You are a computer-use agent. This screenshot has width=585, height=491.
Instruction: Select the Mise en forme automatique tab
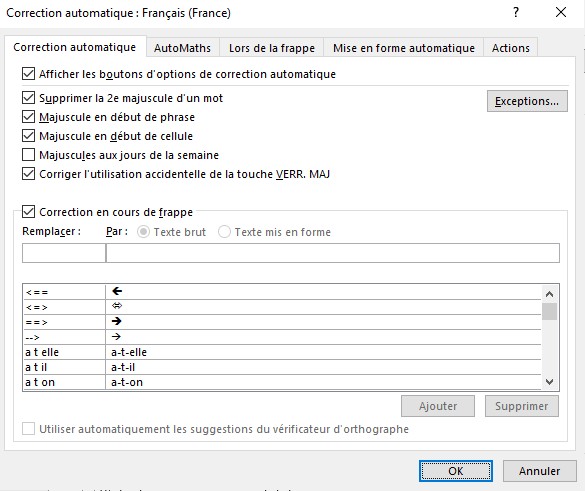coord(404,48)
